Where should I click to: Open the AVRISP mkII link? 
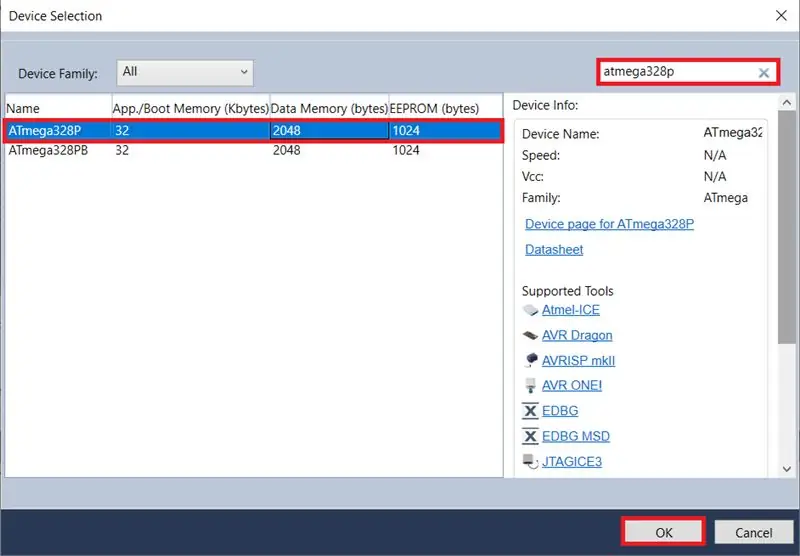(578, 361)
